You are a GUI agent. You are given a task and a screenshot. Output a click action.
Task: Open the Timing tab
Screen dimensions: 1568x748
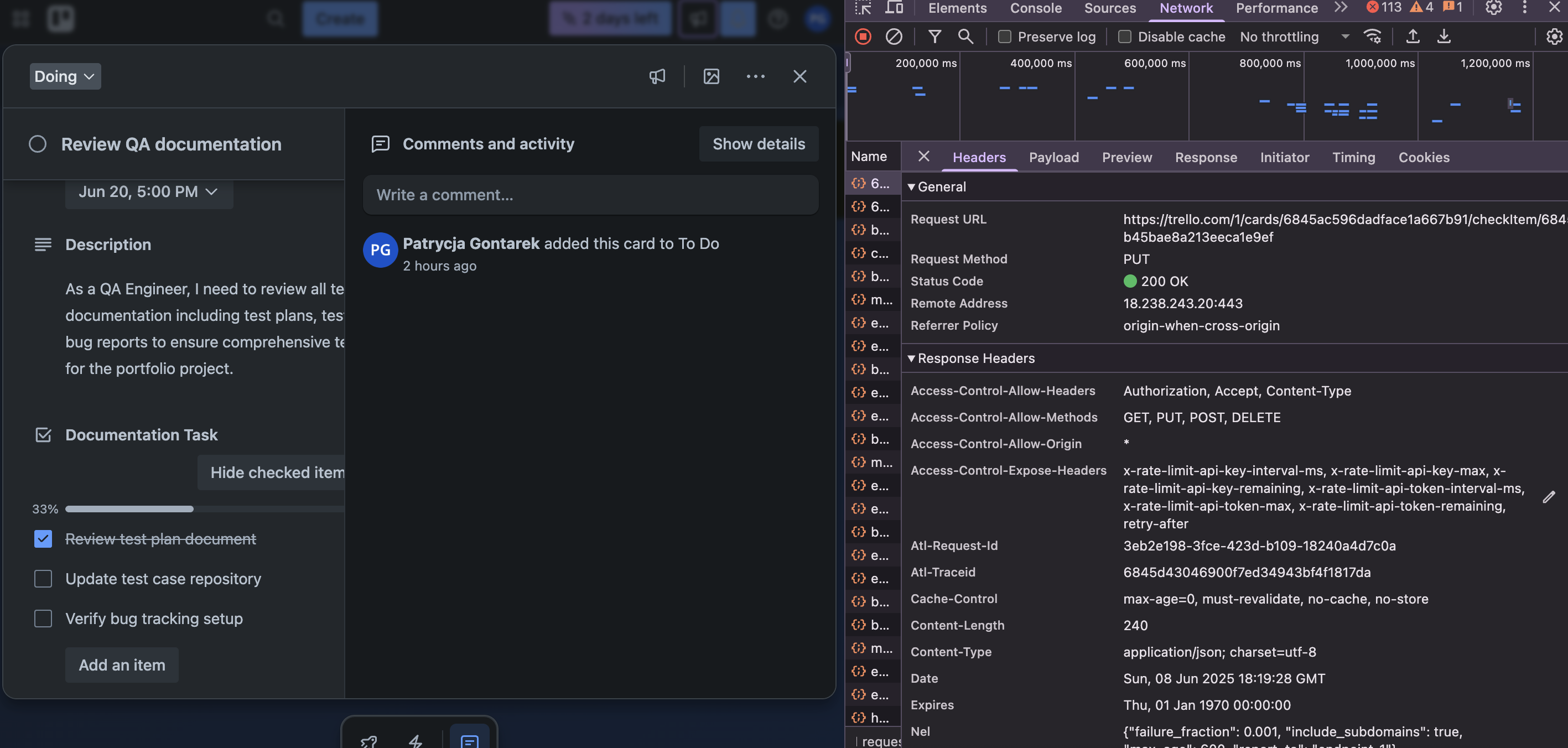click(1354, 157)
